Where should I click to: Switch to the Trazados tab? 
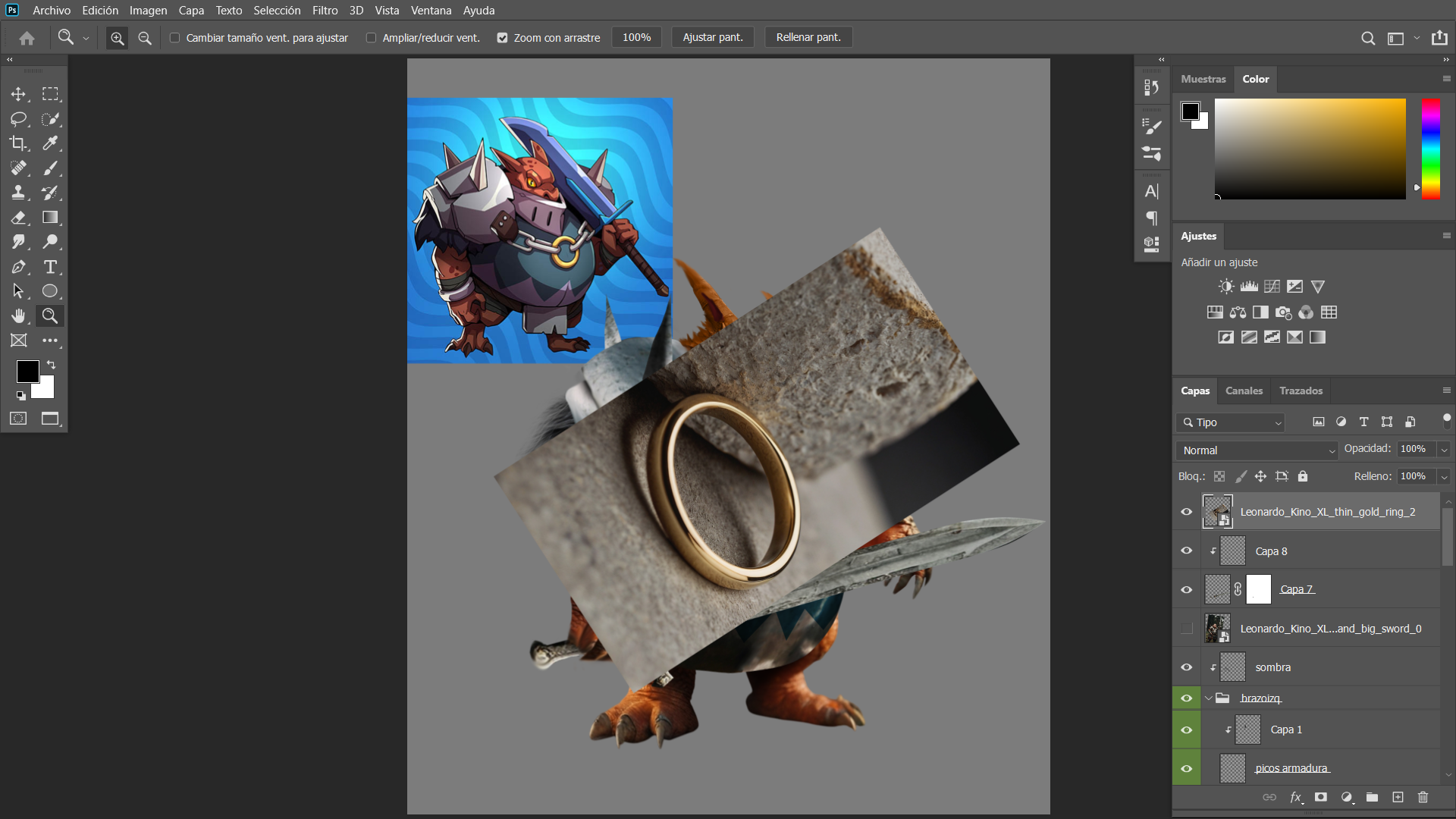click(x=1301, y=391)
